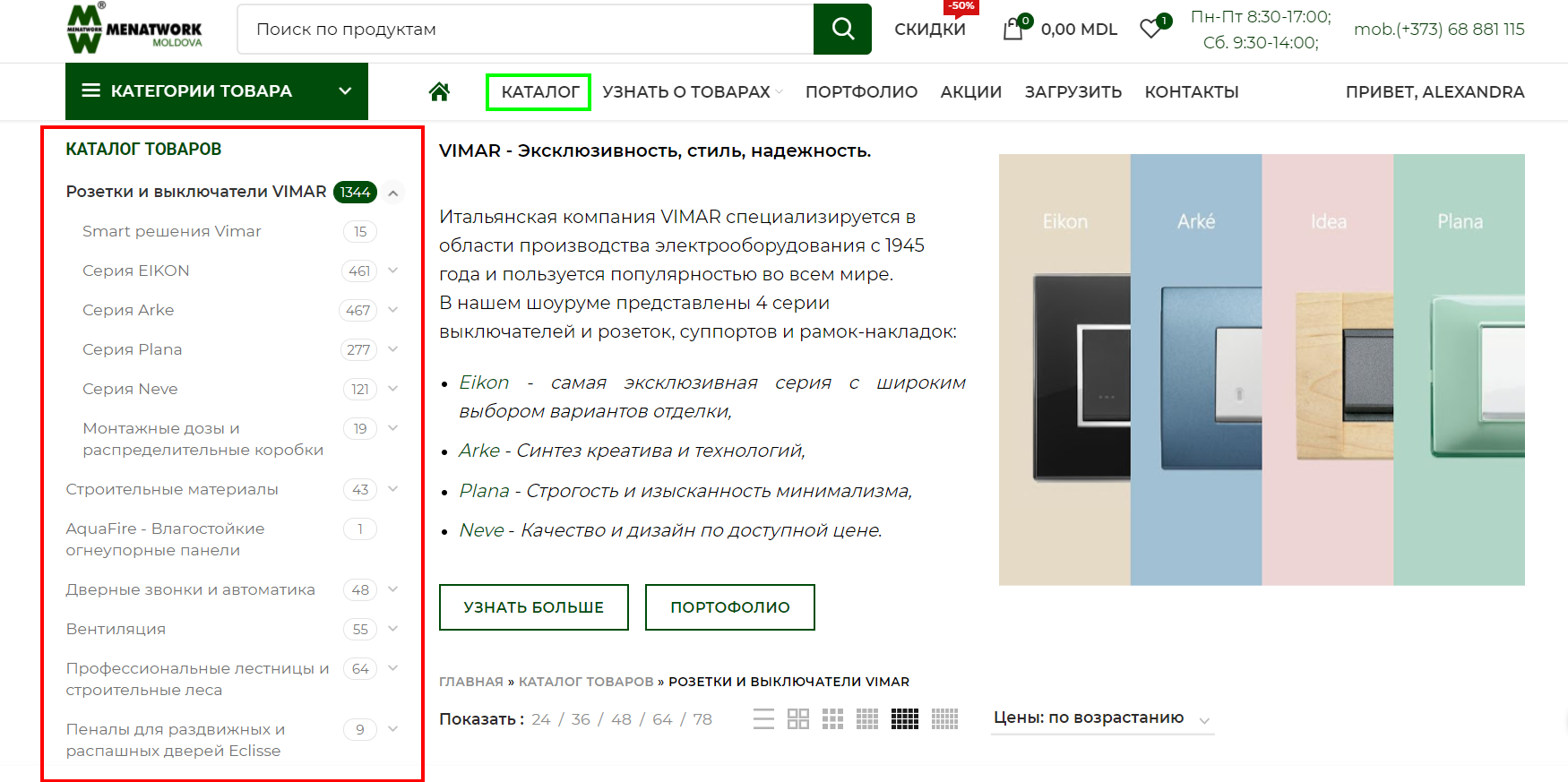
Task: Focus the Поиск по продуктам search field
Action: 526,29
